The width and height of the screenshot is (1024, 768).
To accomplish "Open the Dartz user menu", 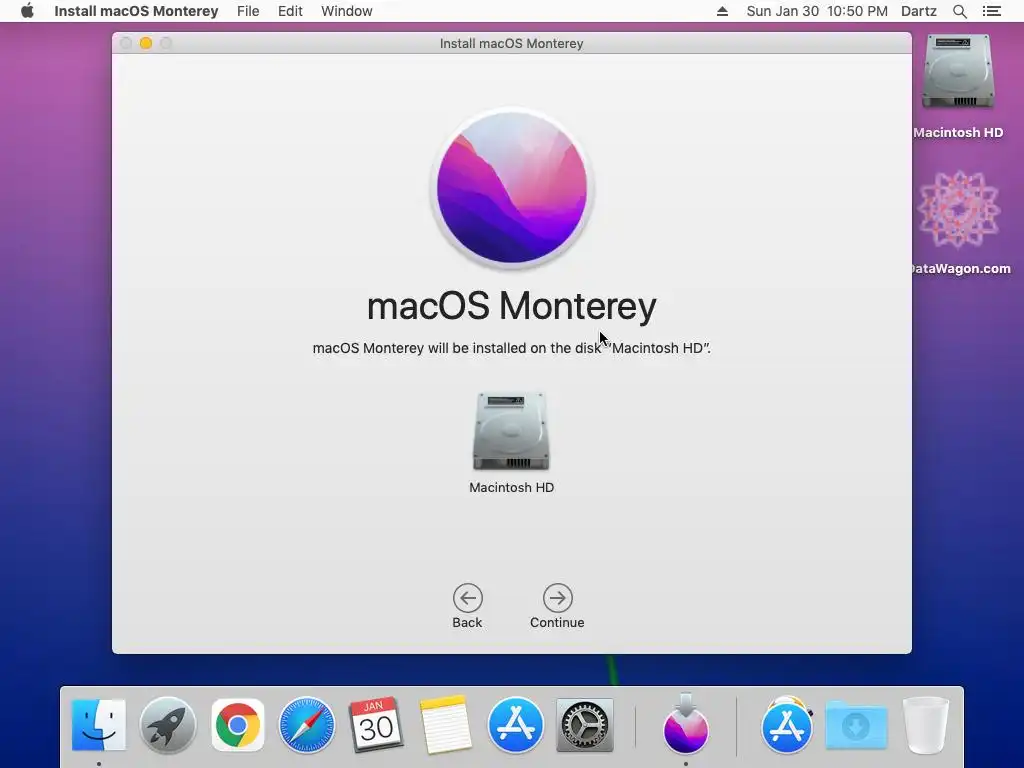I will (x=919, y=11).
